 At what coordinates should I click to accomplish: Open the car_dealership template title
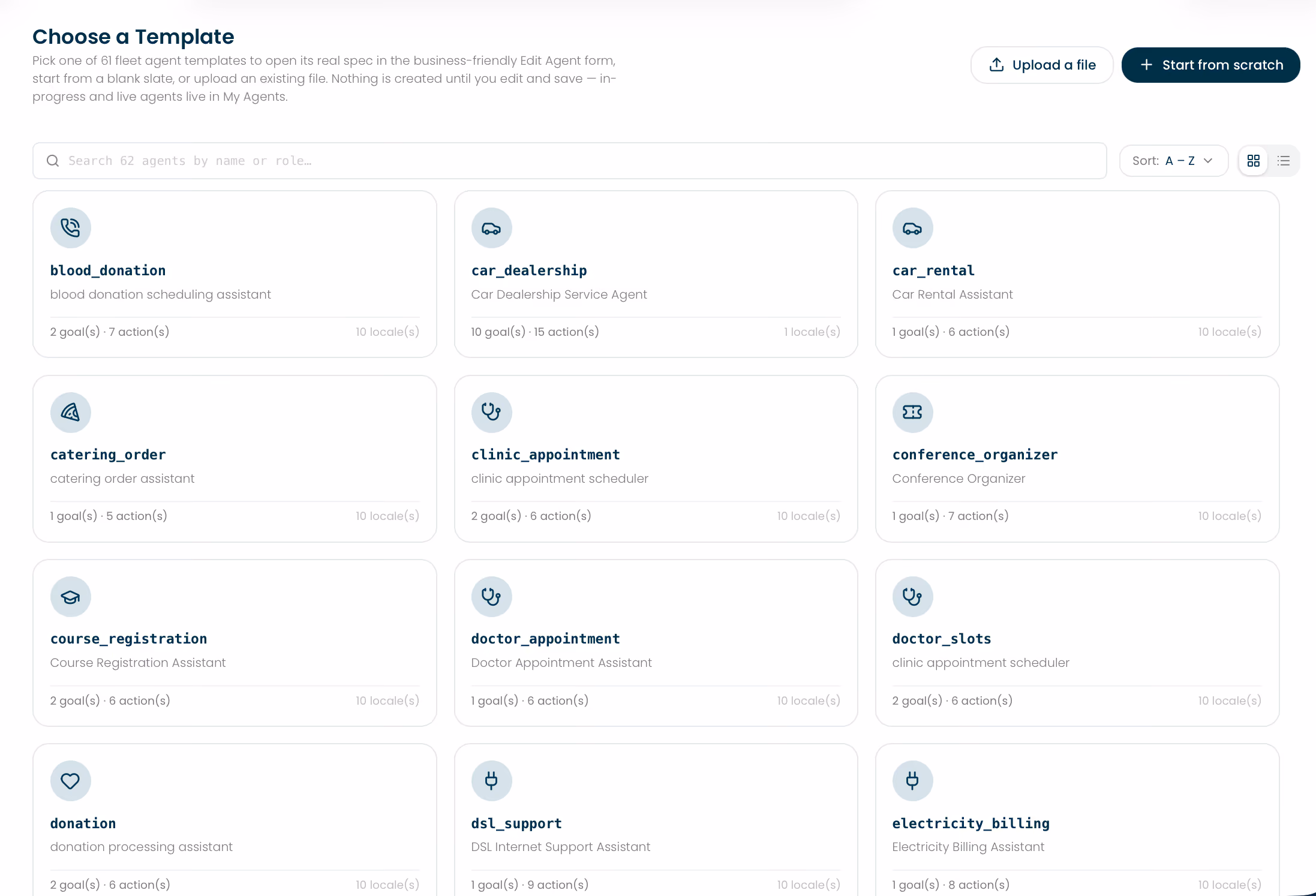[x=529, y=270]
